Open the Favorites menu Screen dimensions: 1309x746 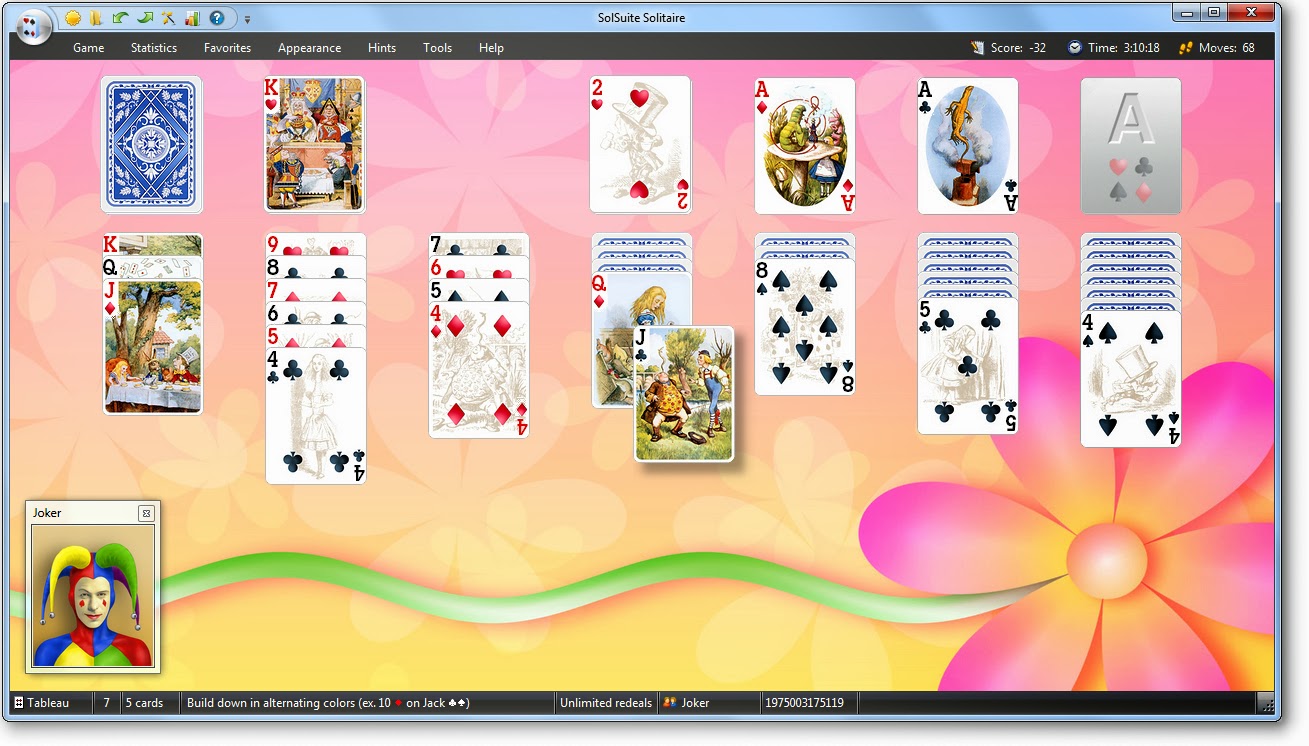coord(227,48)
